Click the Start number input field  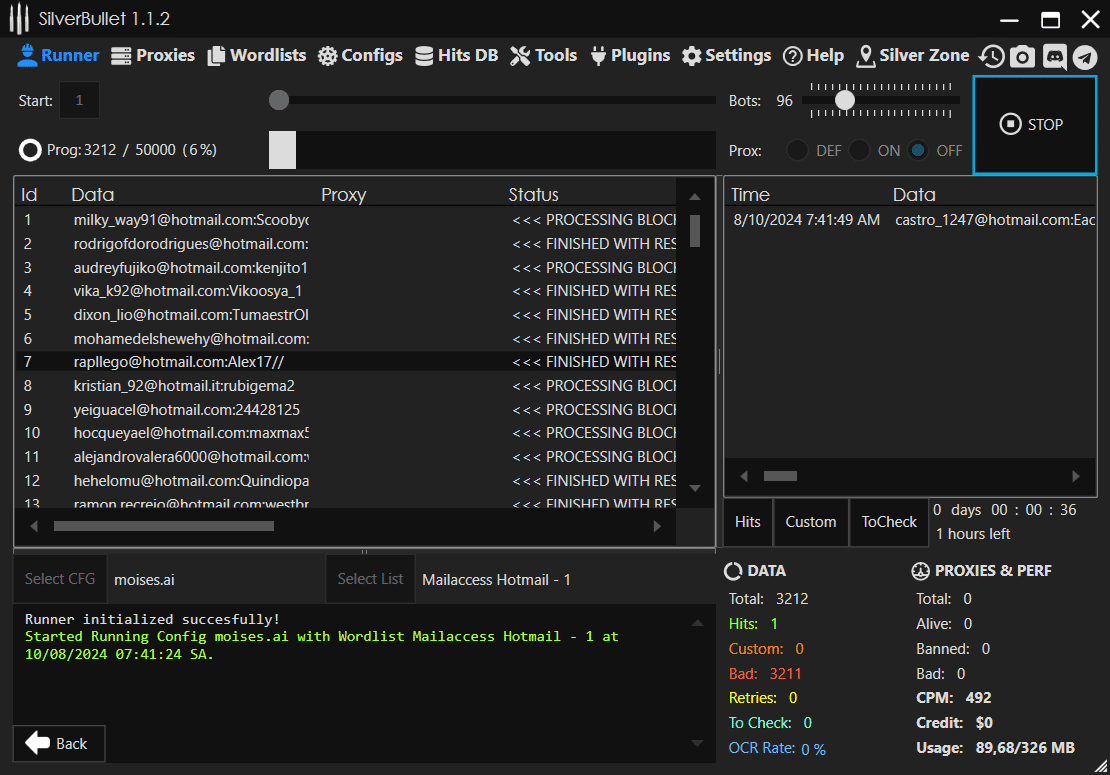[80, 100]
